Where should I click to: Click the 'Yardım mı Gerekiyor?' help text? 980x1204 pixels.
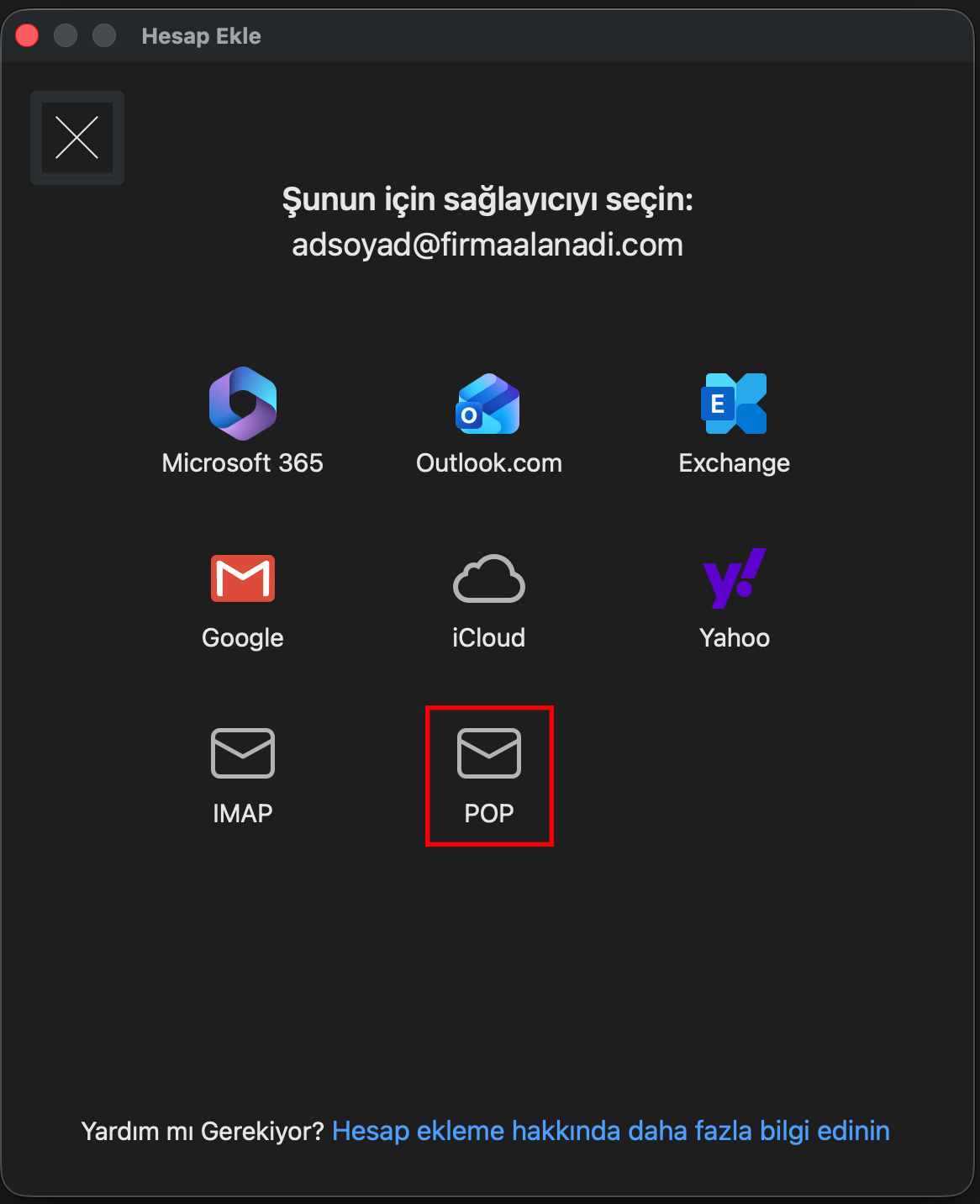coord(202,1130)
